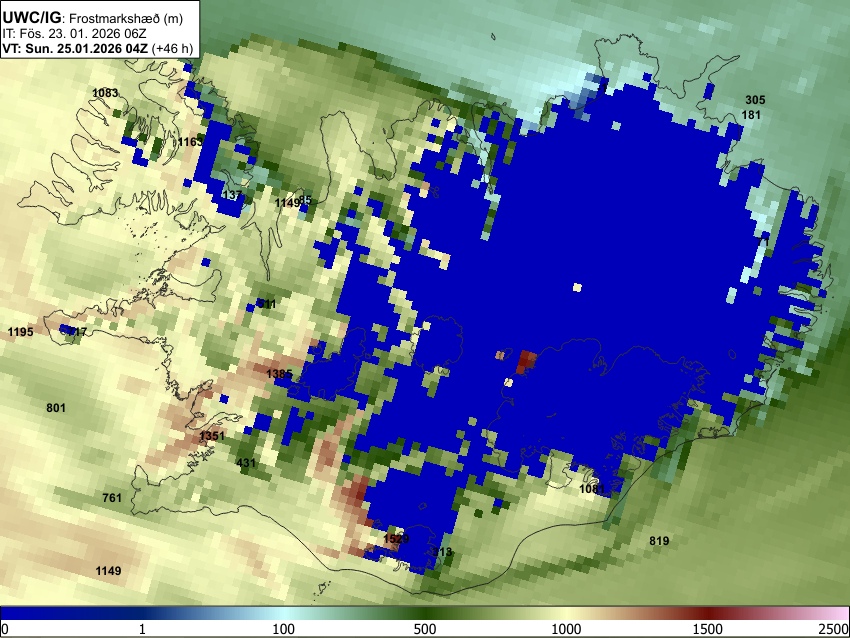Click the map value 181

click(751, 115)
